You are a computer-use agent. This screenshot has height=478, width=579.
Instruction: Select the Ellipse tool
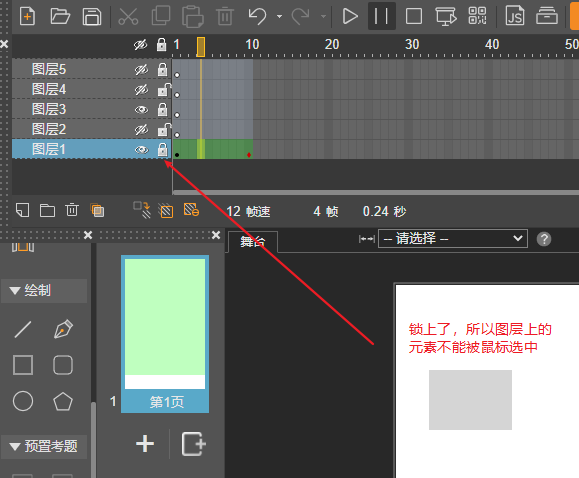click(x=23, y=401)
